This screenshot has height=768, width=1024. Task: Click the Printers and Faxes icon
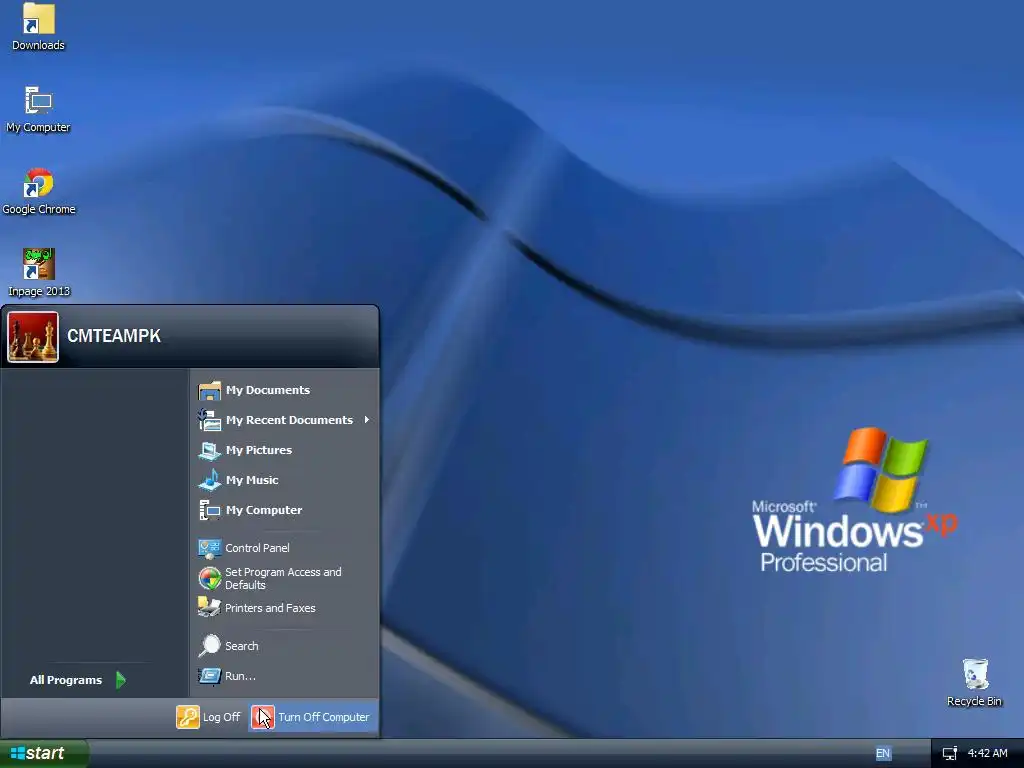(x=210, y=607)
